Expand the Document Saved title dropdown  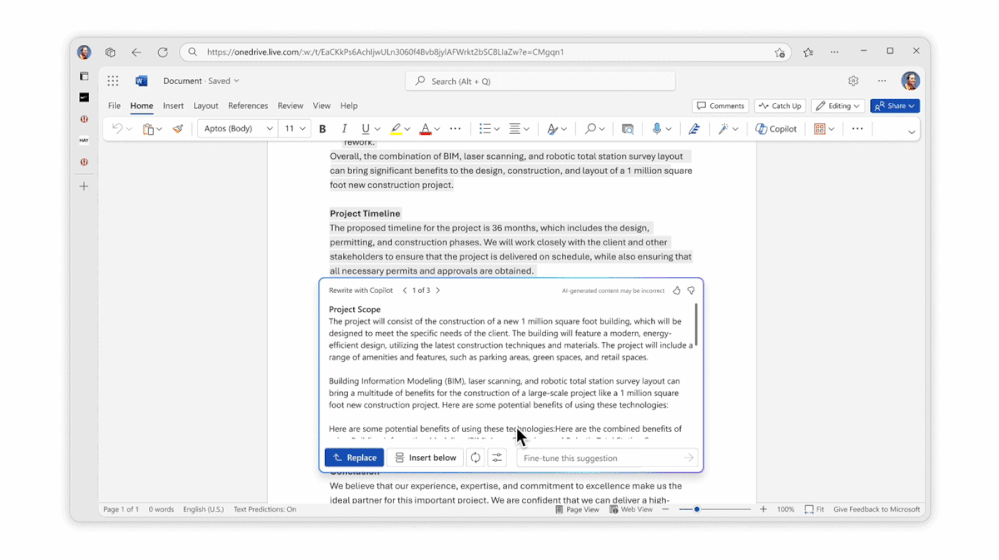coord(201,81)
